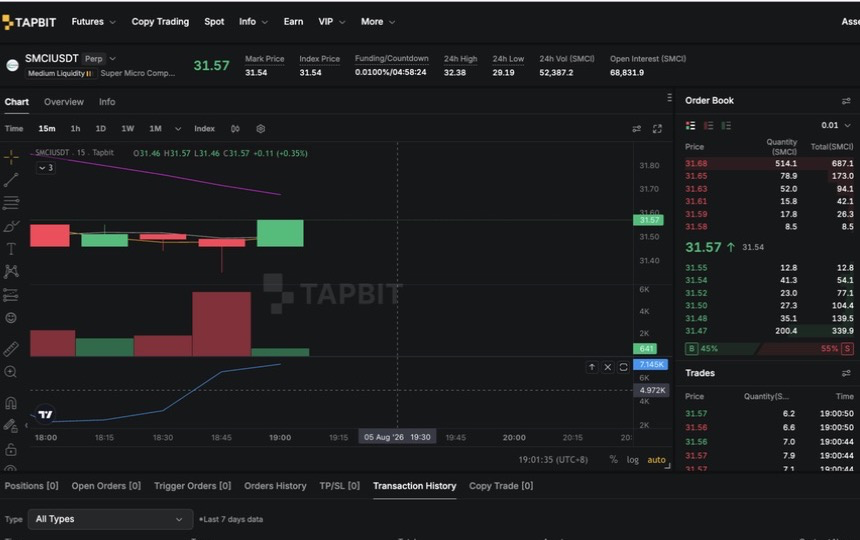Open the Orders History tab
This screenshot has height=540, width=860.
coord(275,486)
